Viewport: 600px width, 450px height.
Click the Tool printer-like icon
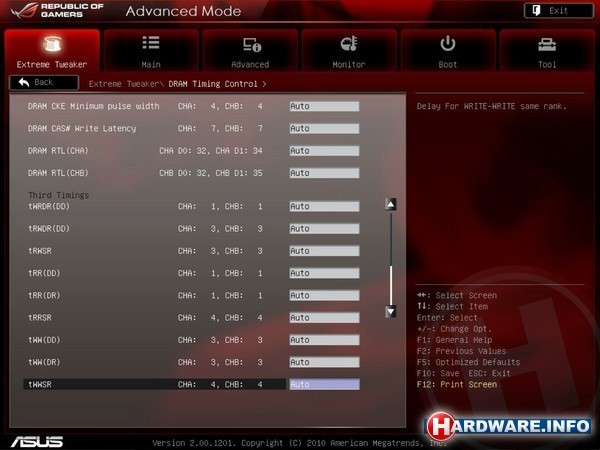547,44
